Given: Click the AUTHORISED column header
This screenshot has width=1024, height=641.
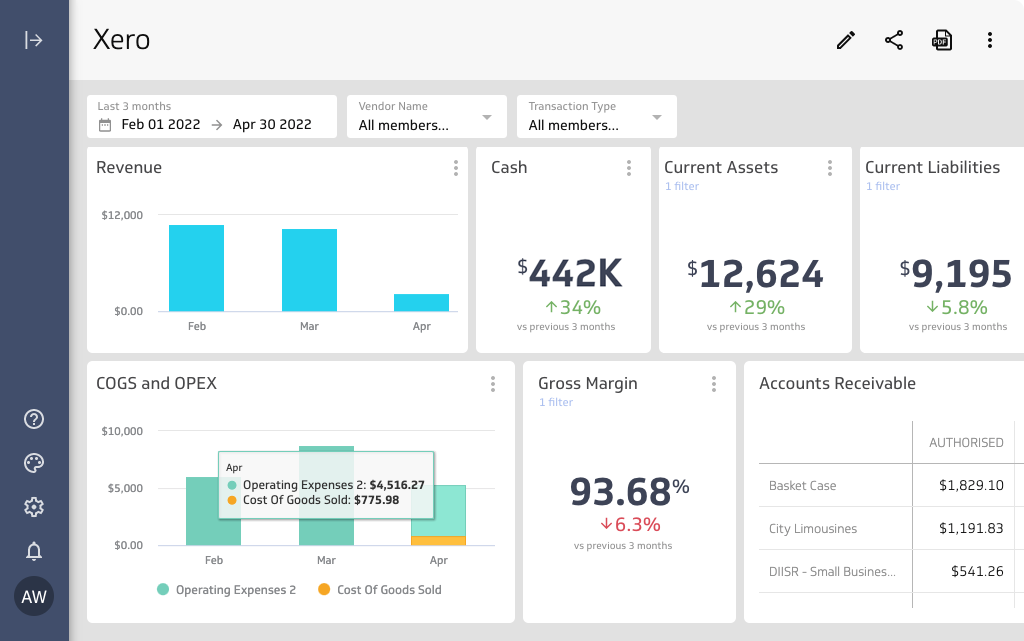Looking at the screenshot, I should pyautogui.click(x=966, y=443).
